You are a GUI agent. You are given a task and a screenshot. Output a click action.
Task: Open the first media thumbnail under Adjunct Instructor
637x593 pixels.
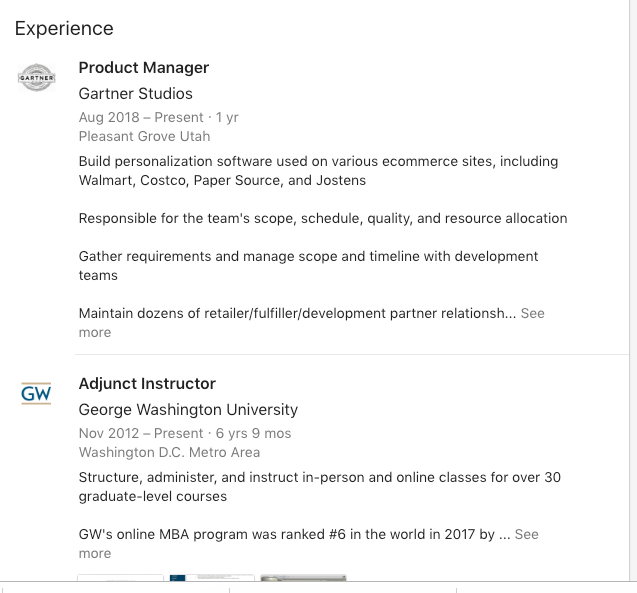(x=120, y=578)
